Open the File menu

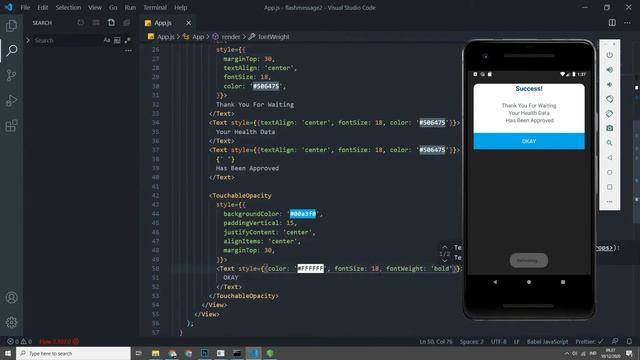click(25, 7)
